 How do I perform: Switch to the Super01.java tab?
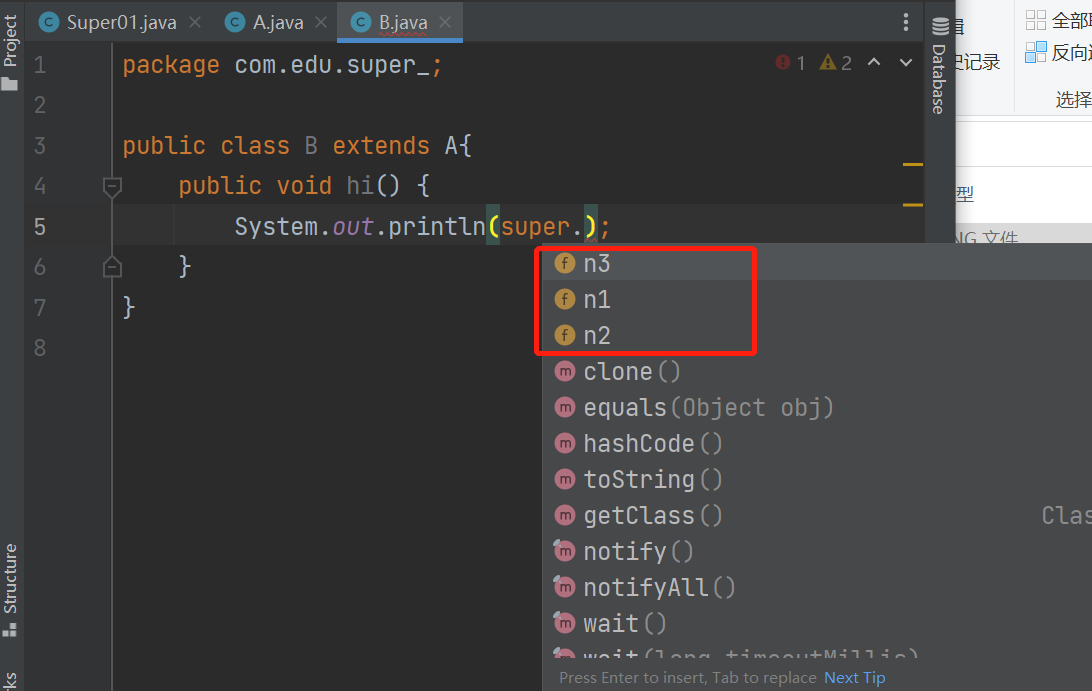(121, 22)
